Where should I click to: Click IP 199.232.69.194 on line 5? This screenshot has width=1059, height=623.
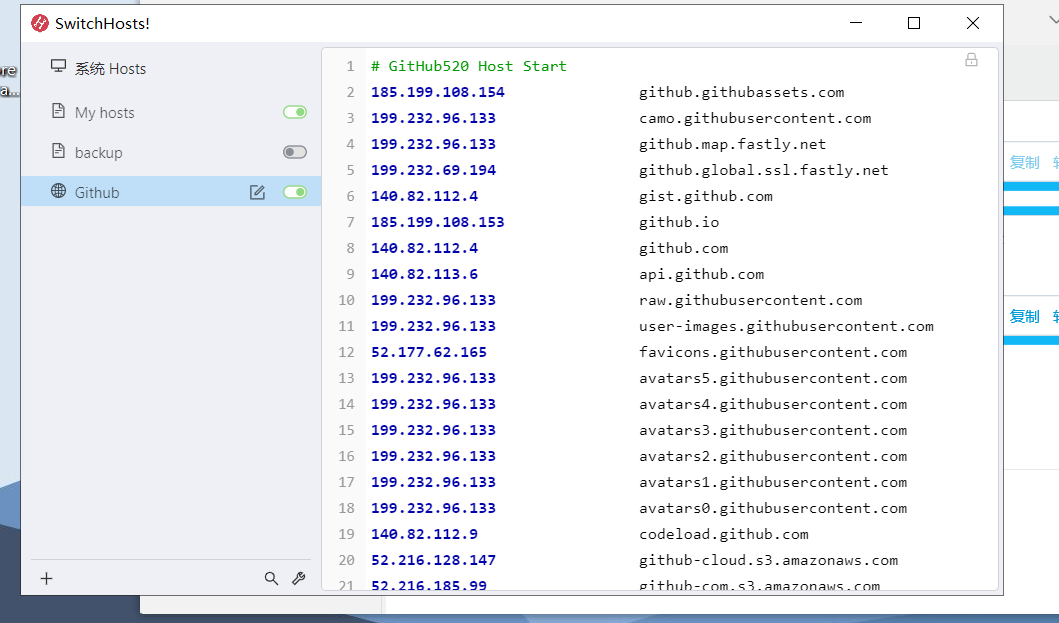click(434, 170)
